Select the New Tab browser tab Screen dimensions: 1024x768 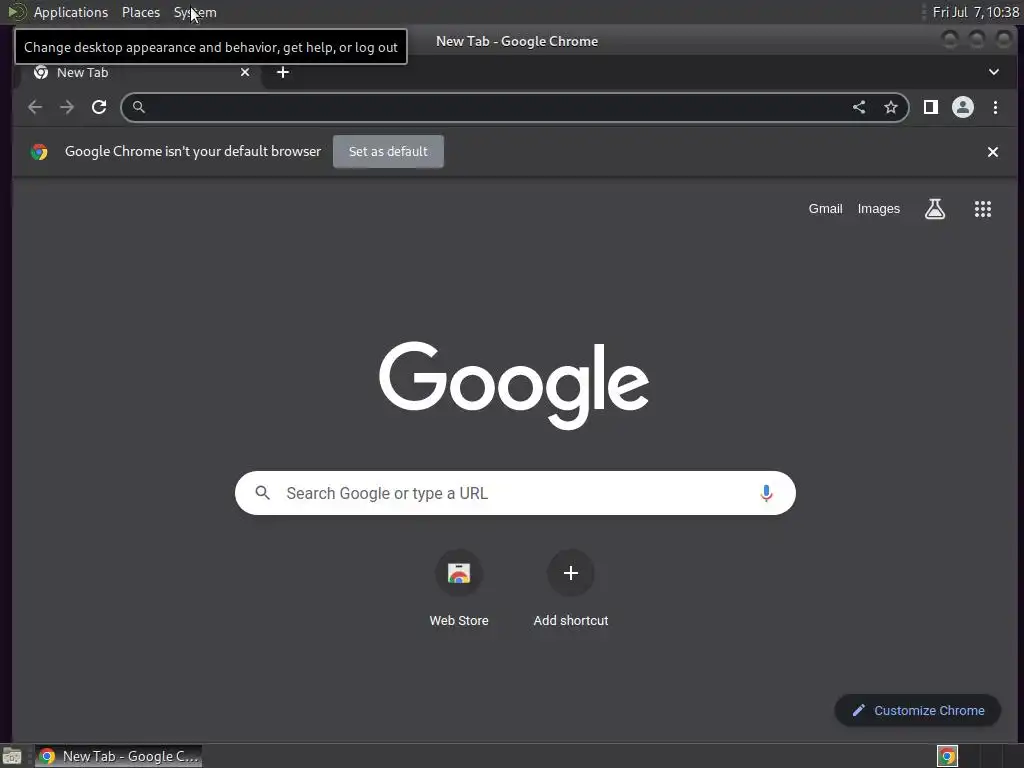tap(140, 72)
